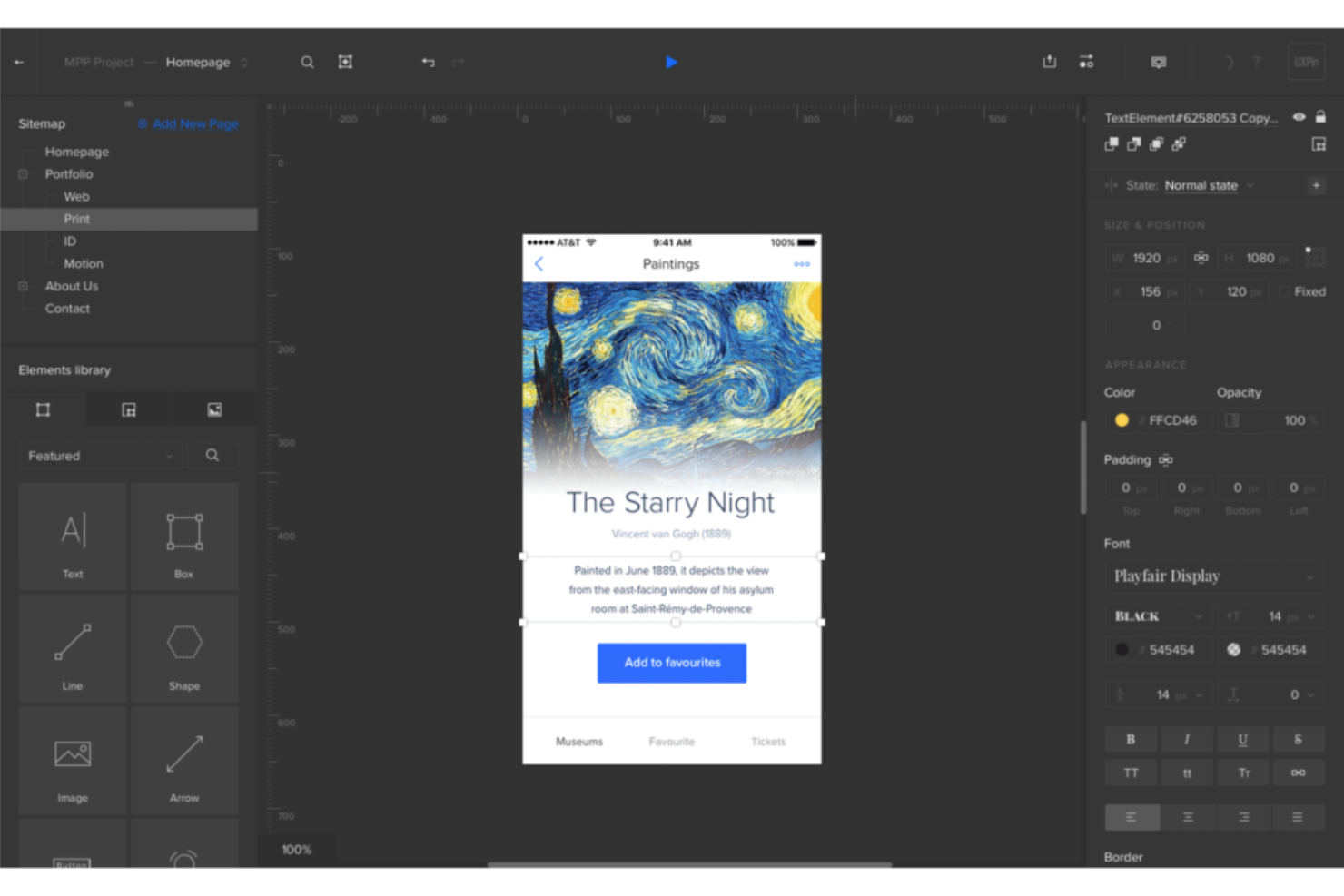Toggle strikethrough formatting (S)
The height and width of the screenshot is (896, 1344).
(x=1298, y=740)
